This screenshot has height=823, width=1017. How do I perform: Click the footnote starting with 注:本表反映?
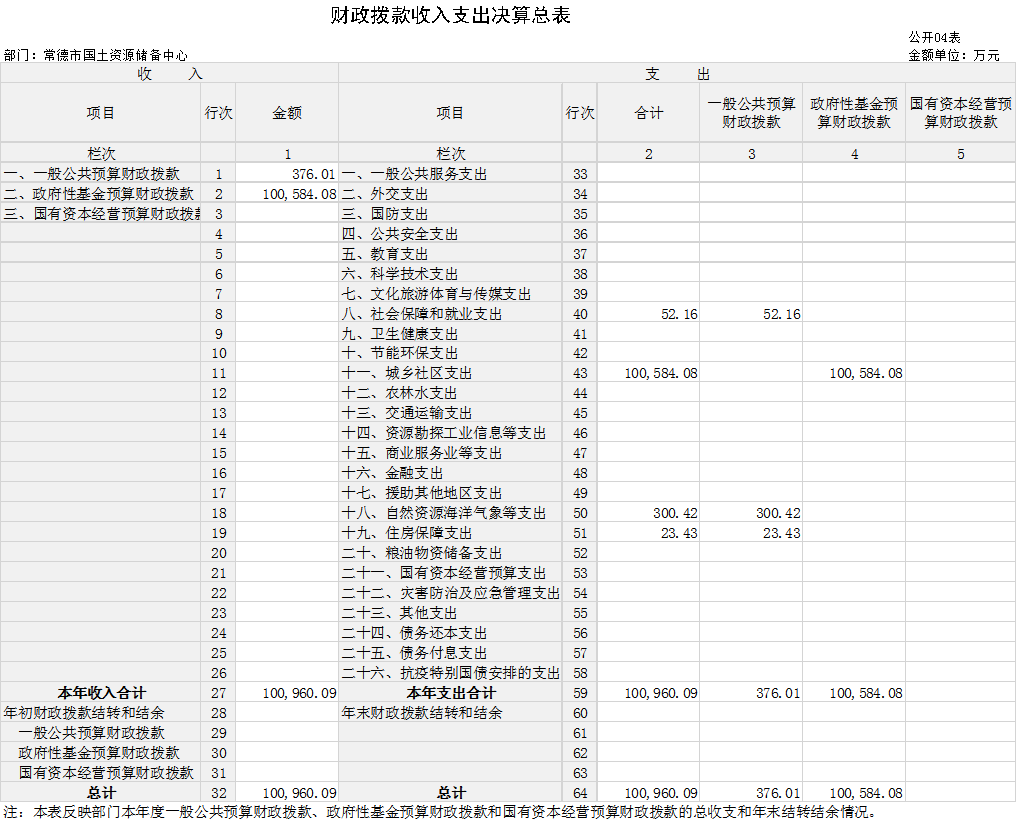pos(440,812)
